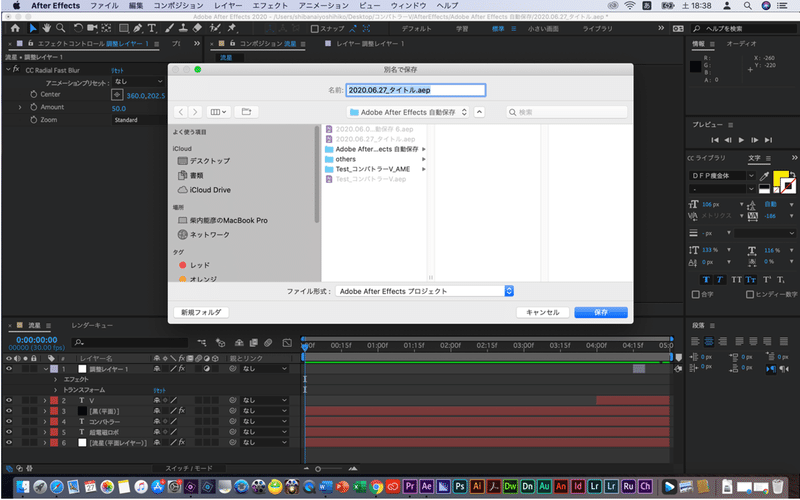The image size is (800, 500).
Task: Click the eyedropper in the Character panel
Action: point(764,176)
